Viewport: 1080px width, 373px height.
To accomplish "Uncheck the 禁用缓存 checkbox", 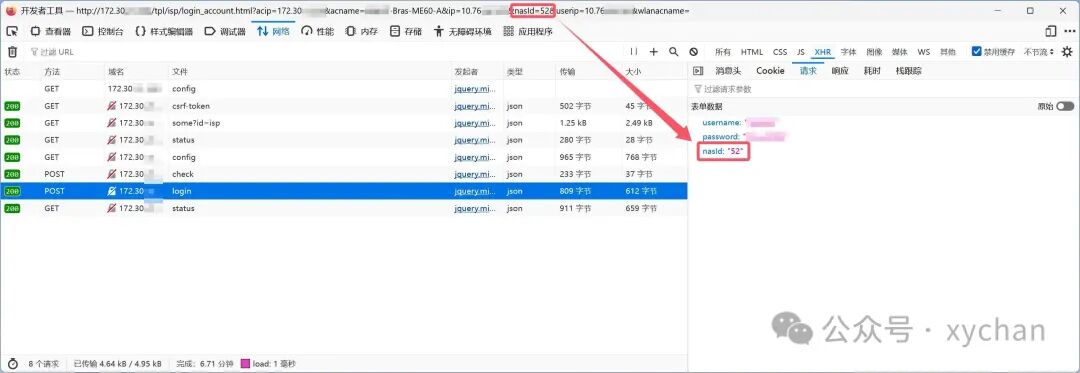I will tap(976, 52).
